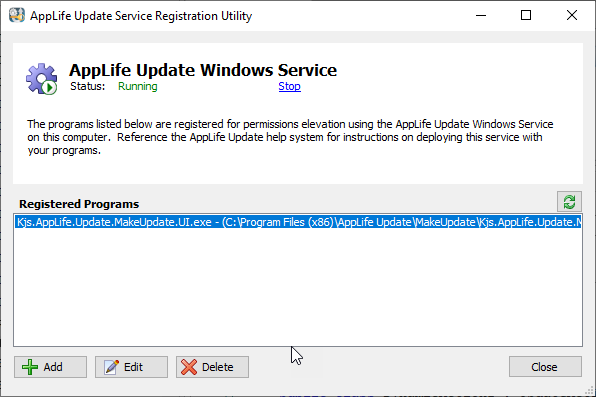Click the gear service status icon
This screenshot has height=397, width=596.
[41, 79]
